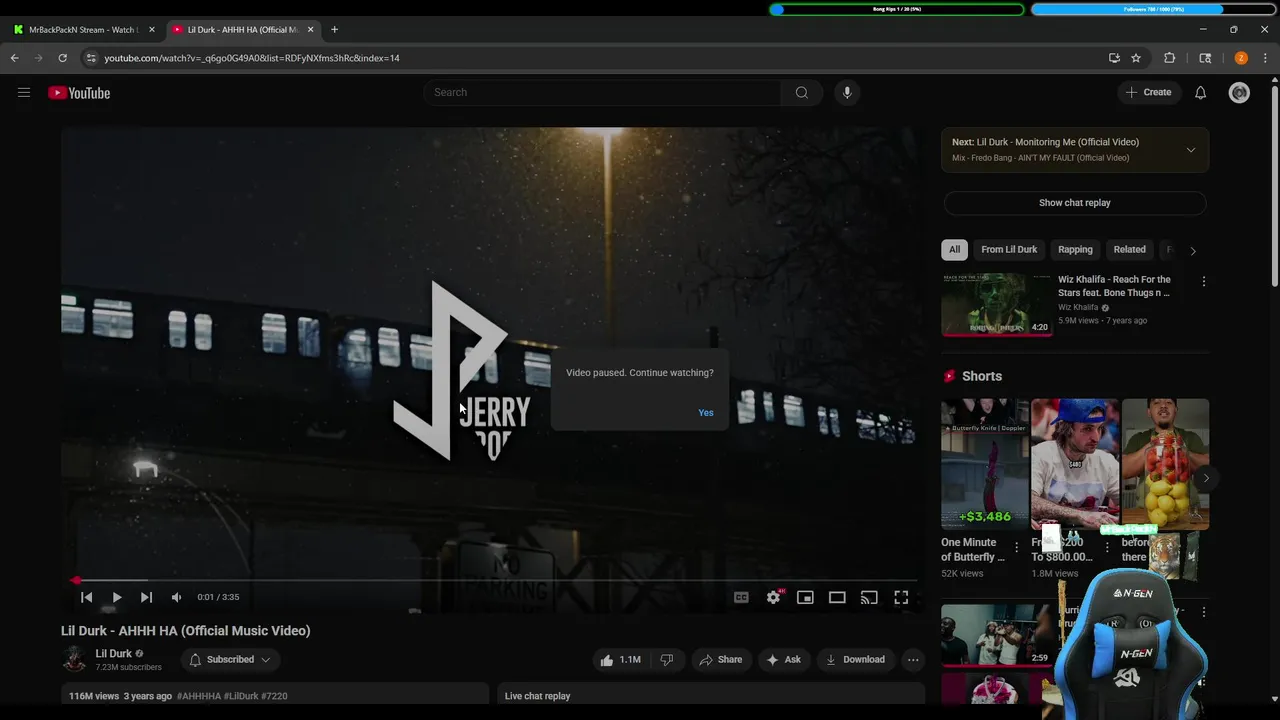Show chat replay
The image size is (1280, 720).
[1075, 203]
